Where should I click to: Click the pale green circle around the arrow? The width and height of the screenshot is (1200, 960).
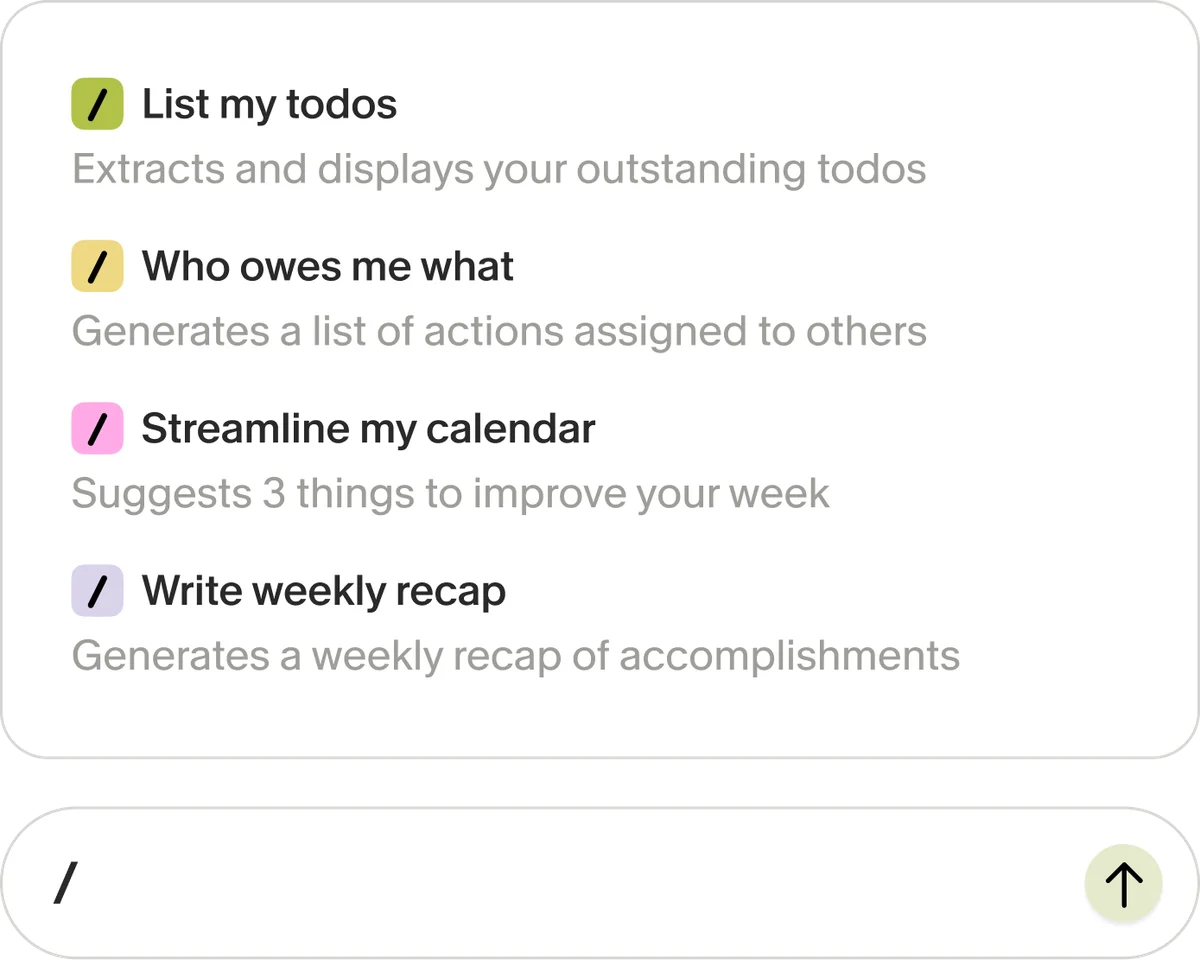(x=1122, y=883)
